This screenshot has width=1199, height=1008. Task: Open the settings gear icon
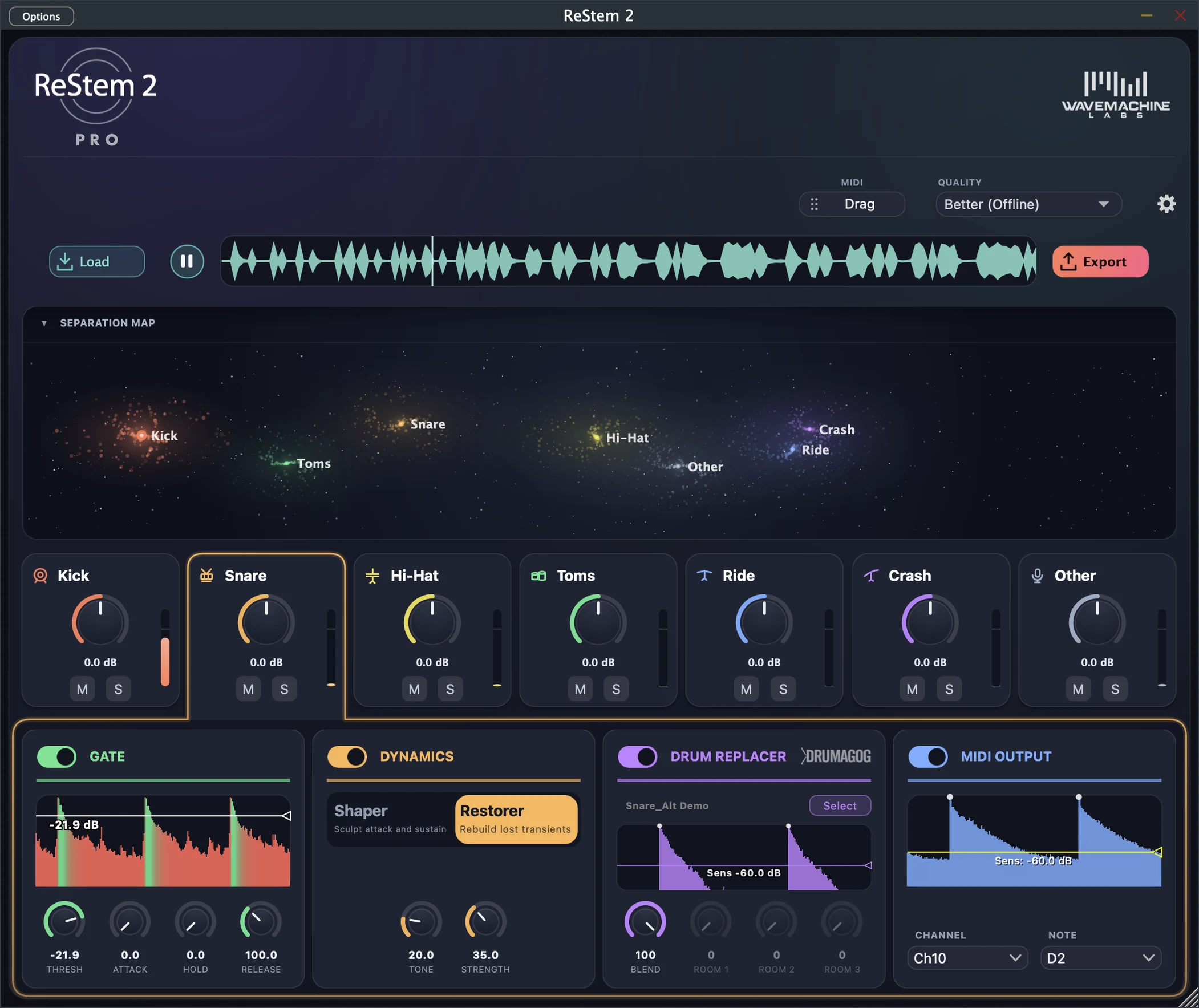pos(1166,204)
